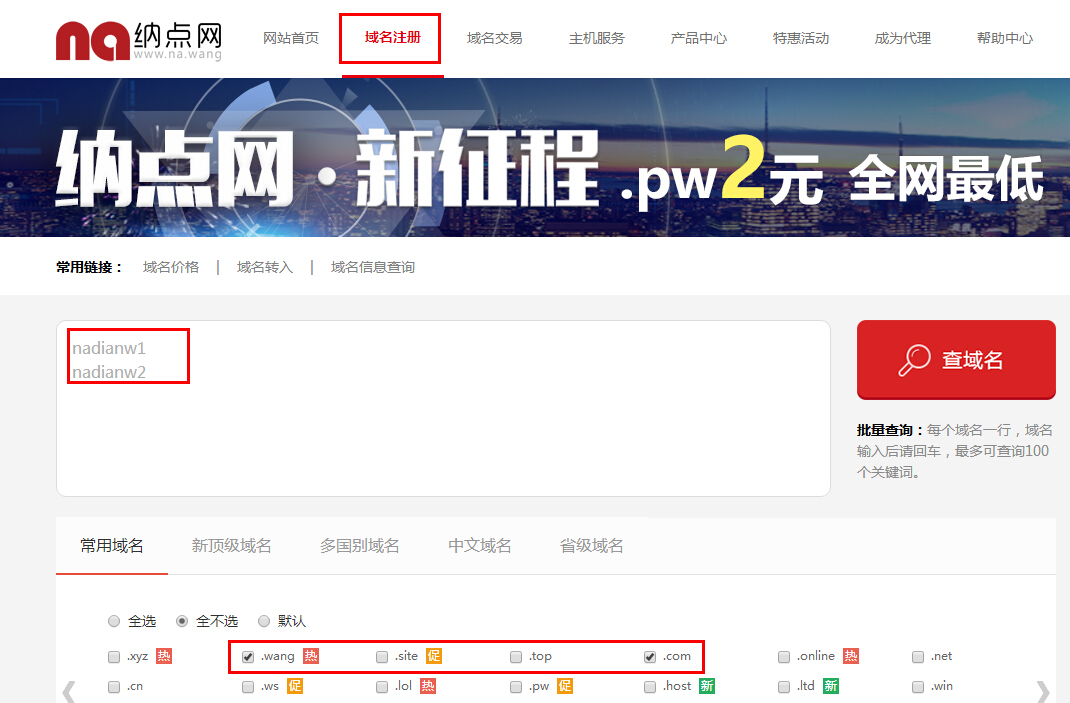
Task: Click the 热 badge next to .xyz
Action: click(164, 656)
